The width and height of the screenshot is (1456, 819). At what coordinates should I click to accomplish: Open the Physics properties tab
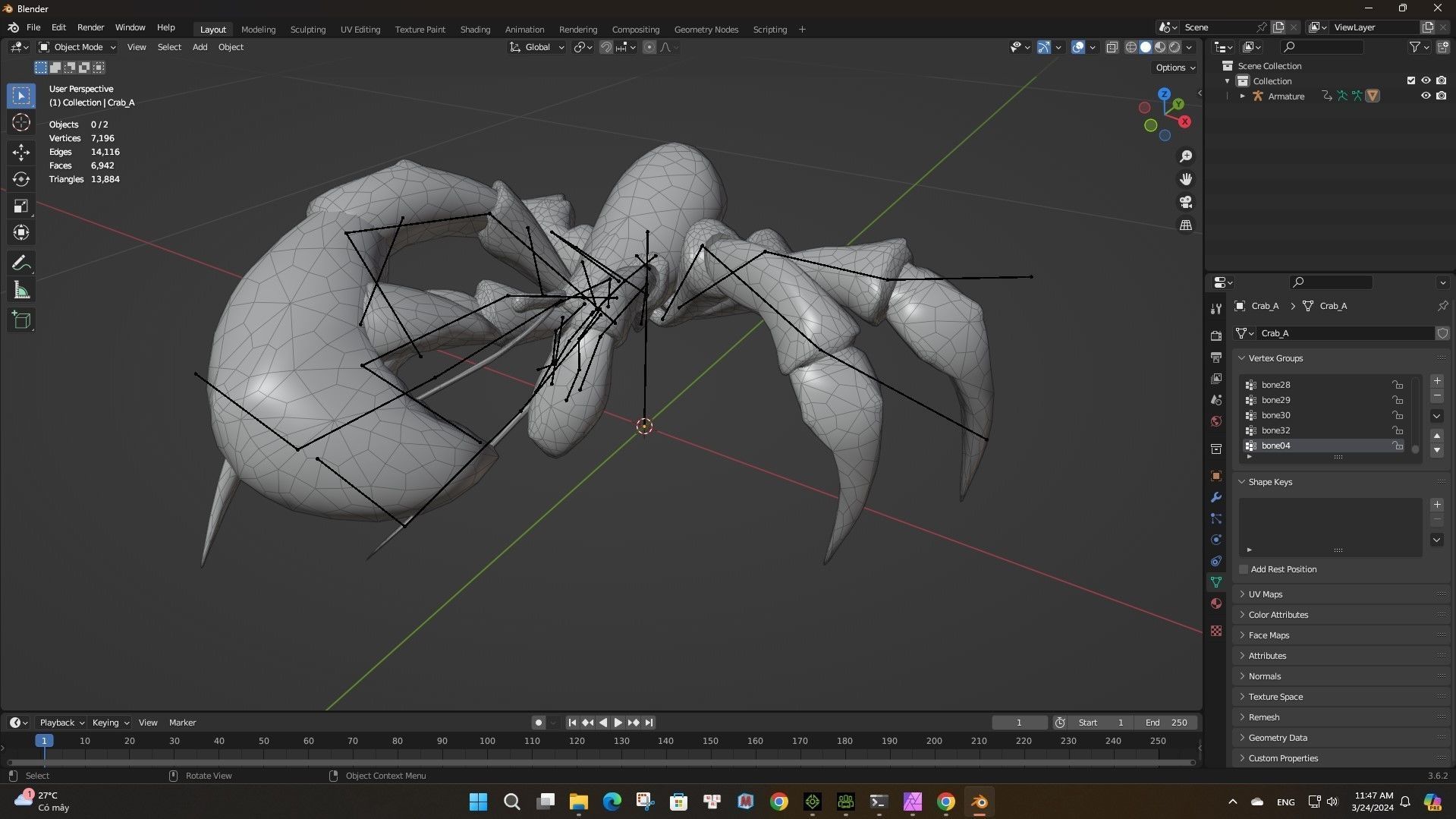tap(1216, 540)
